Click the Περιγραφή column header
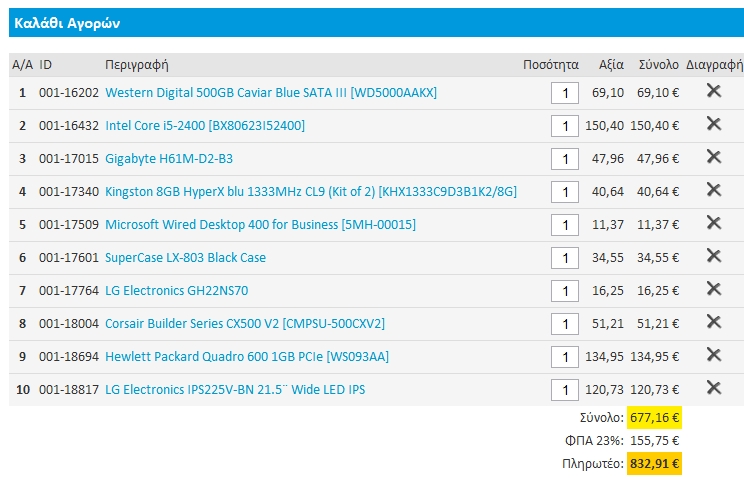This screenshot has height=478, width=744. [137, 65]
